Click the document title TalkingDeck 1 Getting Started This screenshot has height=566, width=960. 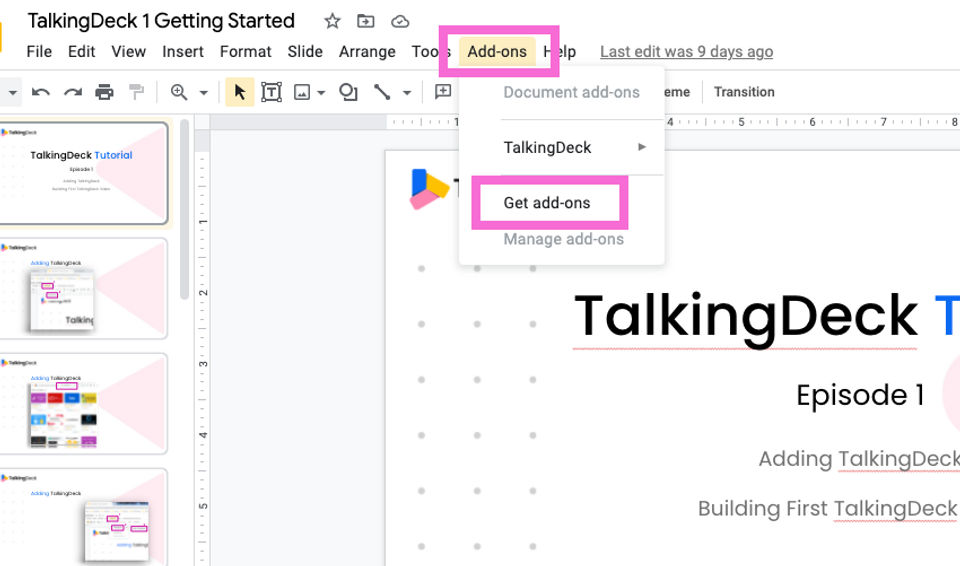pyautogui.click(x=161, y=21)
